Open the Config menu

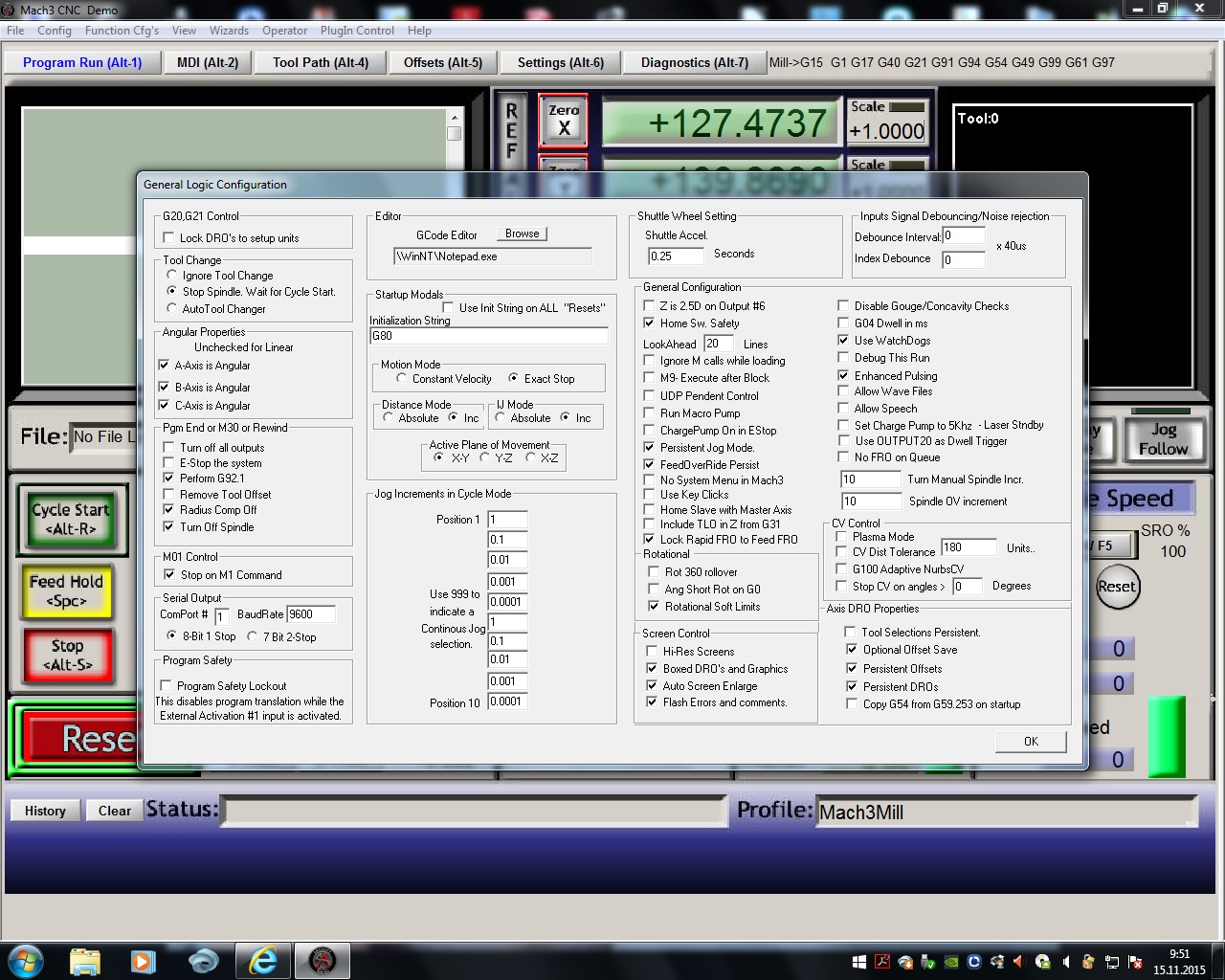[x=55, y=31]
